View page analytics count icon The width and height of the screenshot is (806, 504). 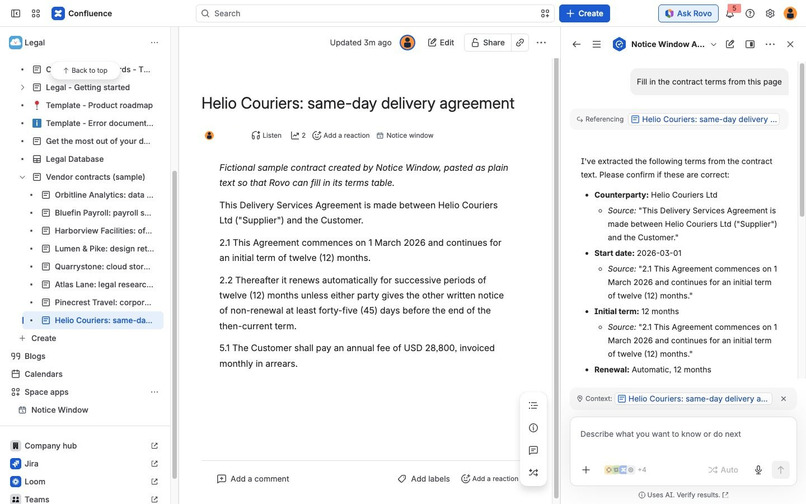click(x=298, y=135)
